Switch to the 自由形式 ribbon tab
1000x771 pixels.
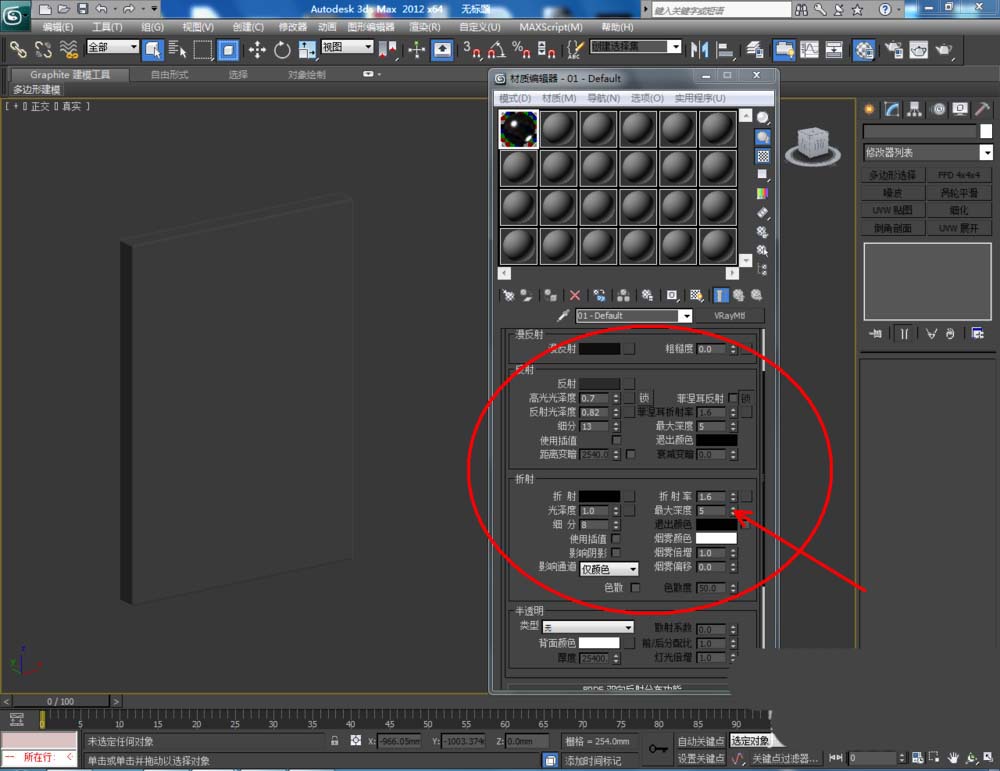click(170, 75)
